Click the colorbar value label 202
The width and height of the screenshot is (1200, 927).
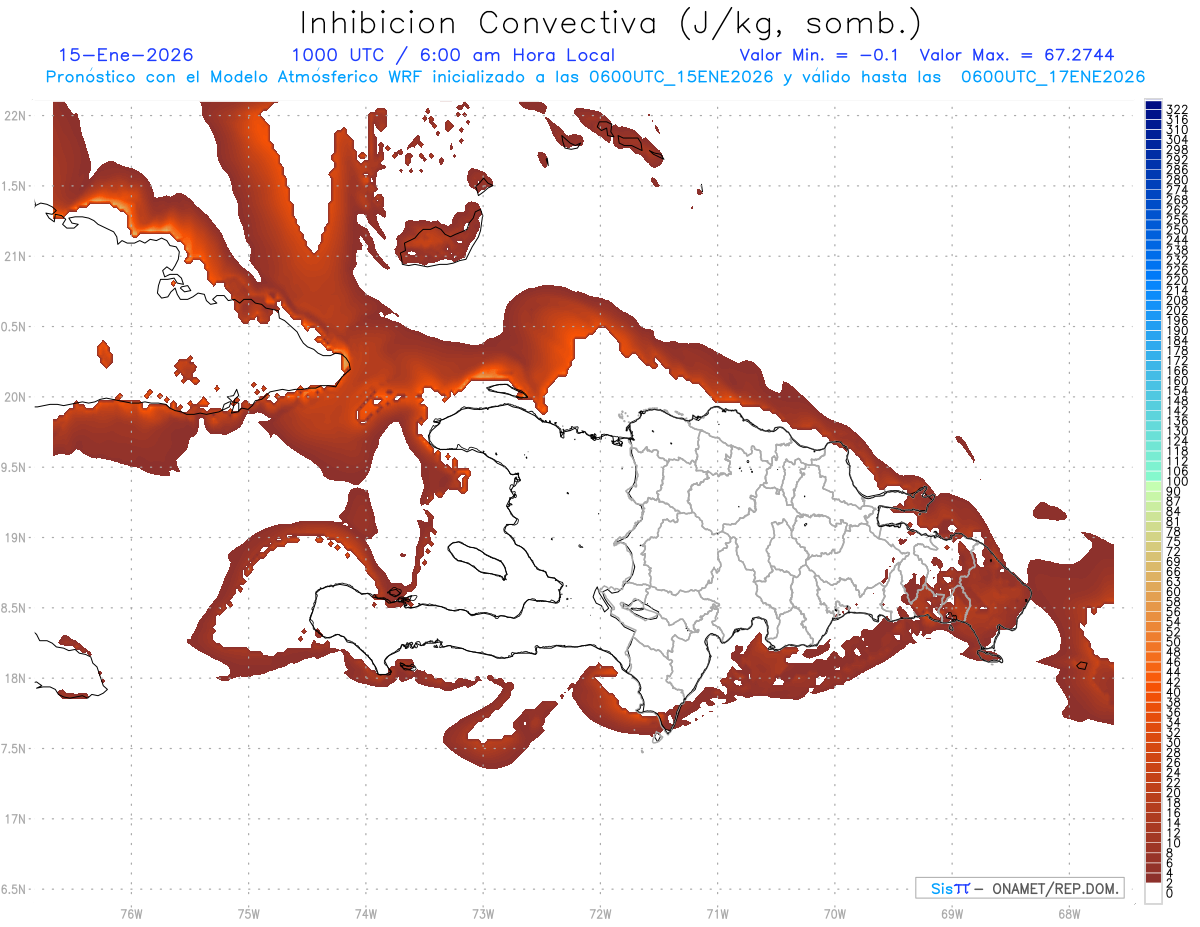(1177, 311)
